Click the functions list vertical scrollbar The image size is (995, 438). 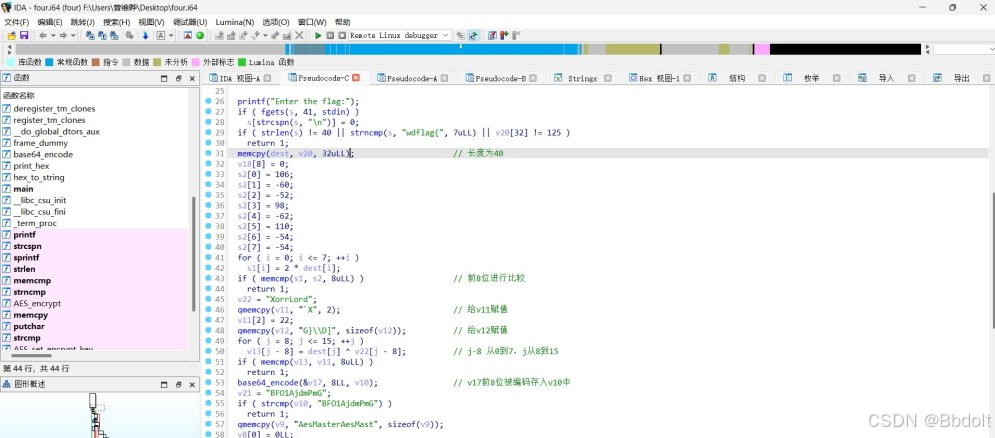coord(194,254)
